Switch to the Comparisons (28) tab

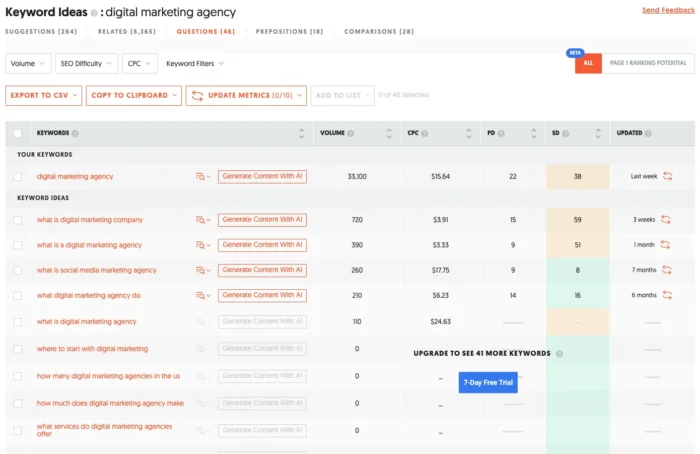[x=379, y=32]
